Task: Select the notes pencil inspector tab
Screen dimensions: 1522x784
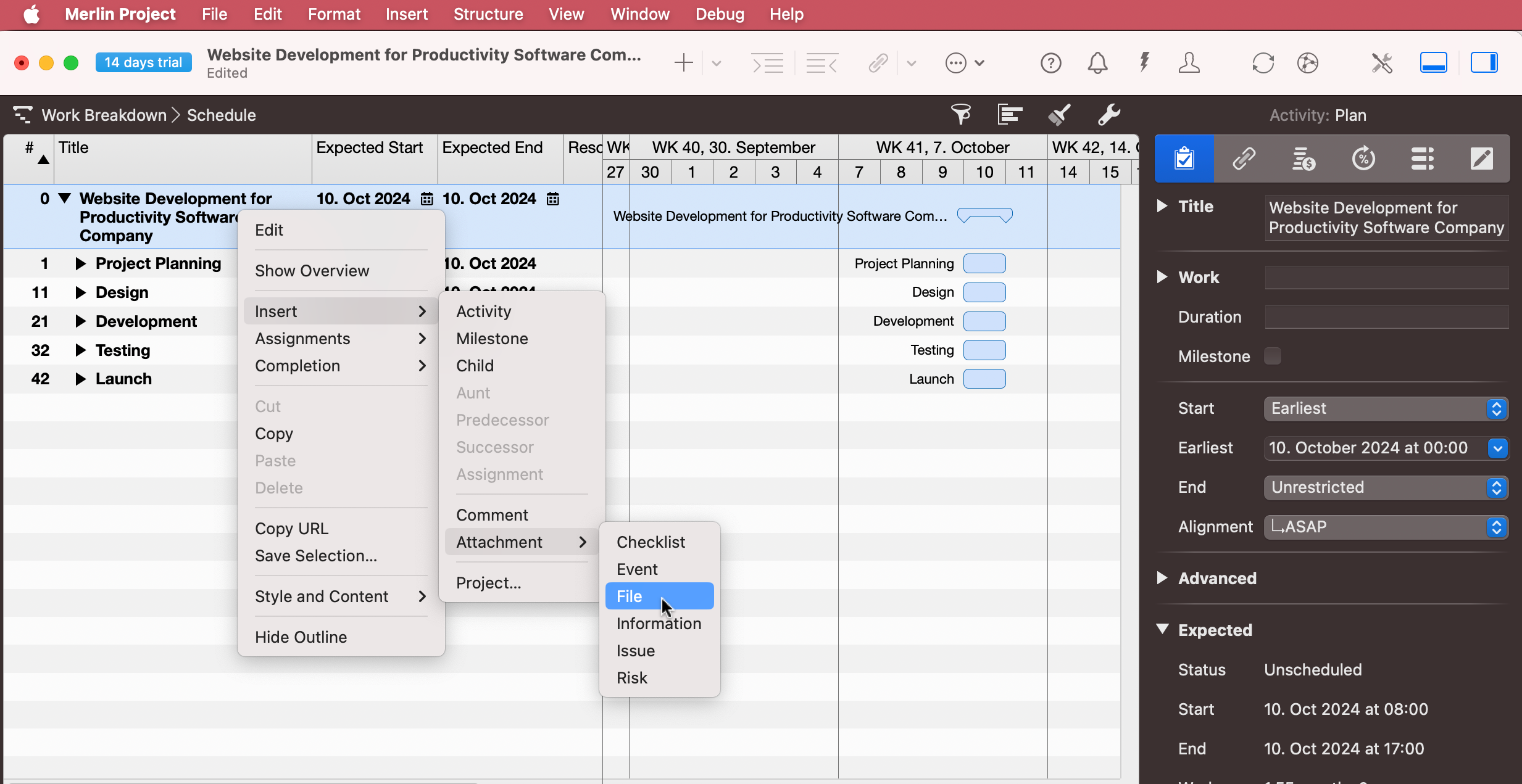Action: (x=1481, y=159)
